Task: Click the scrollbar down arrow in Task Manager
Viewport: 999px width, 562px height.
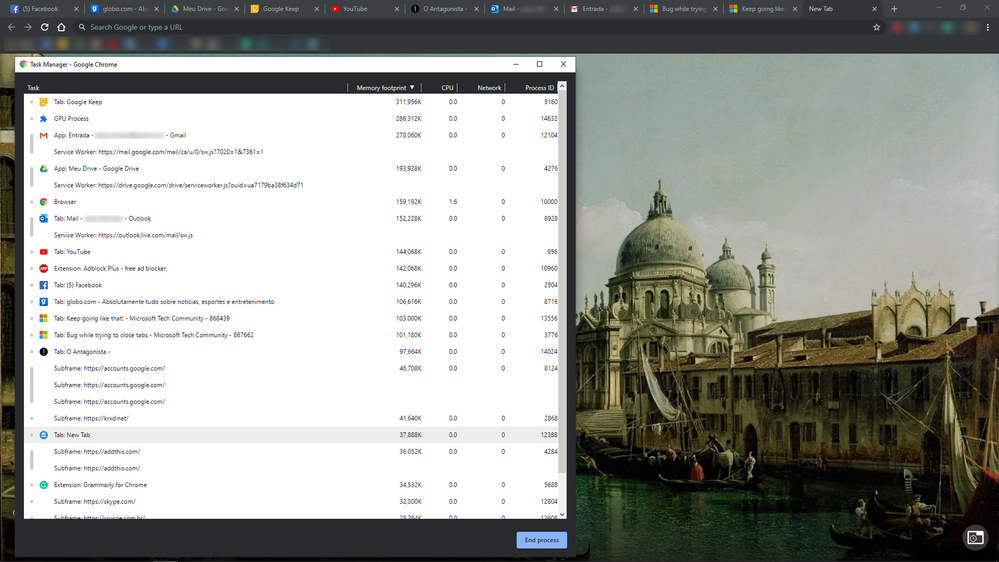Action: (x=562, y=514)
